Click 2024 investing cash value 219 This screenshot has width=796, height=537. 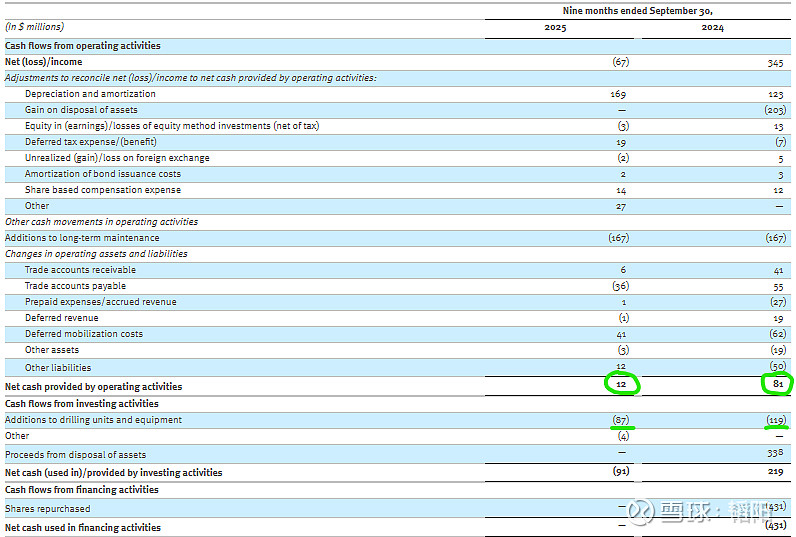[776, 472]
